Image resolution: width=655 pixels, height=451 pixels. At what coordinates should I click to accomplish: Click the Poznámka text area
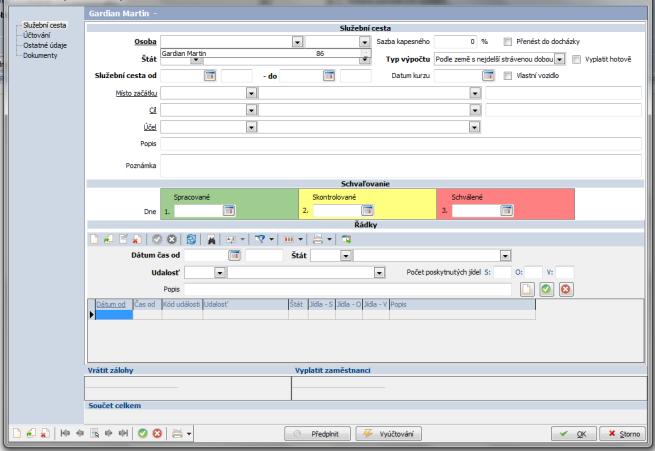pos(401,166)
